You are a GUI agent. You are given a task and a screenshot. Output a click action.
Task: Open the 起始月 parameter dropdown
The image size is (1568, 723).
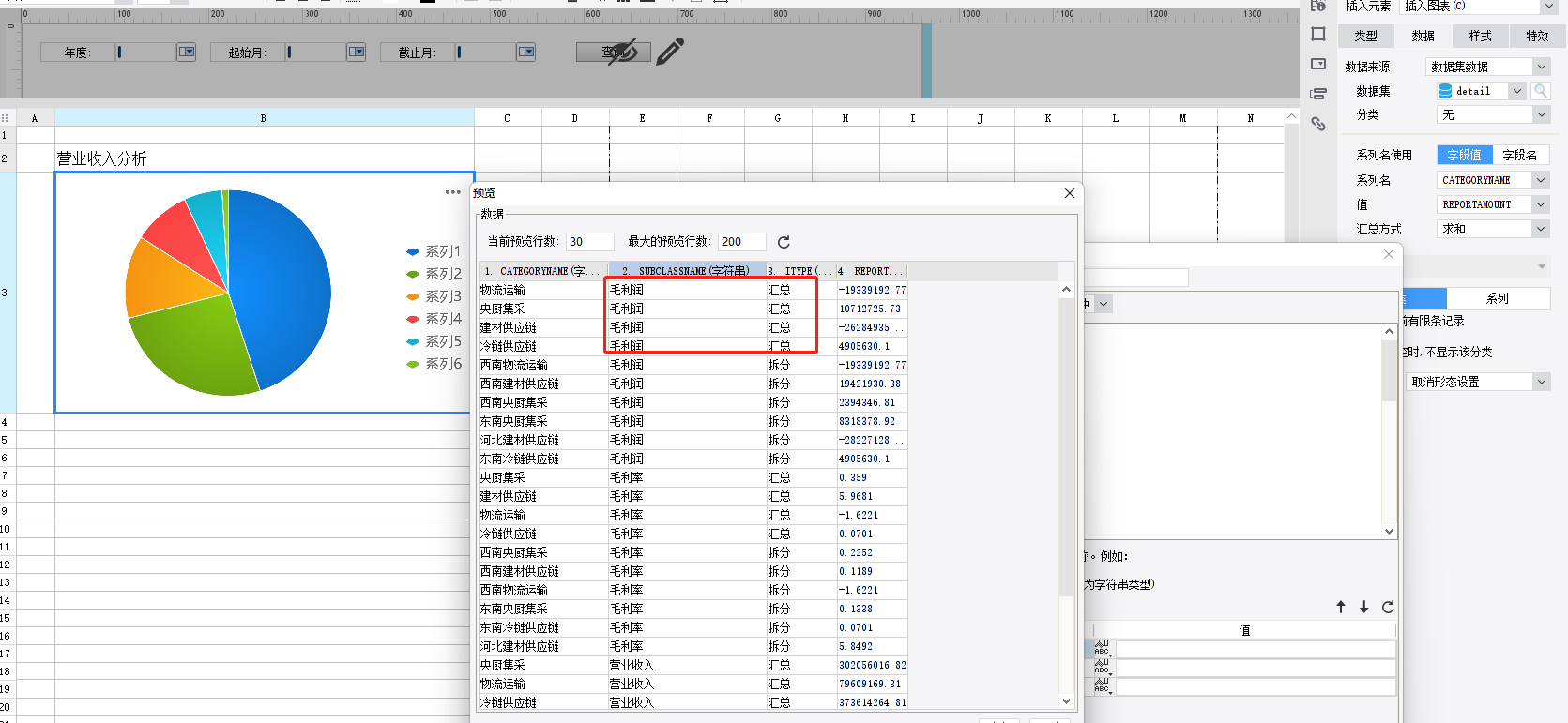[x=356, y=53]
